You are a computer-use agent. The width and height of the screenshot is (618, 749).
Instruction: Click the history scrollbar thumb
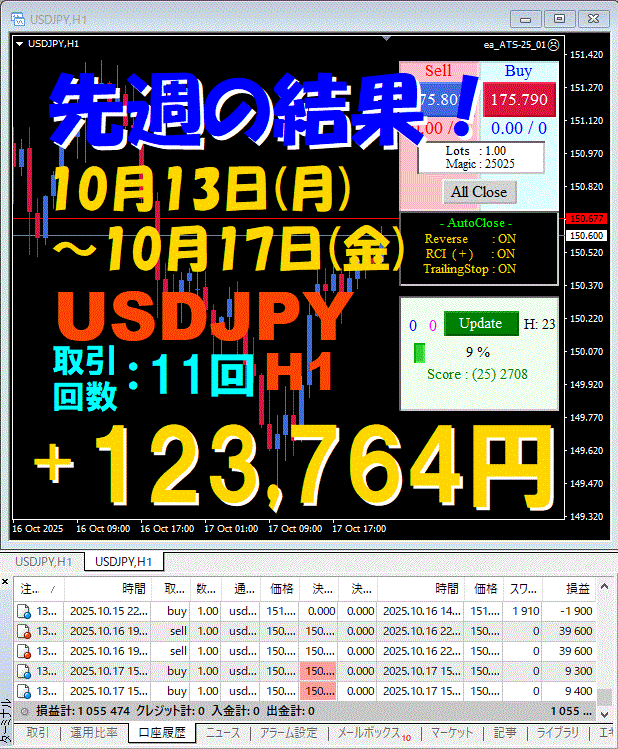pos(604,696)
